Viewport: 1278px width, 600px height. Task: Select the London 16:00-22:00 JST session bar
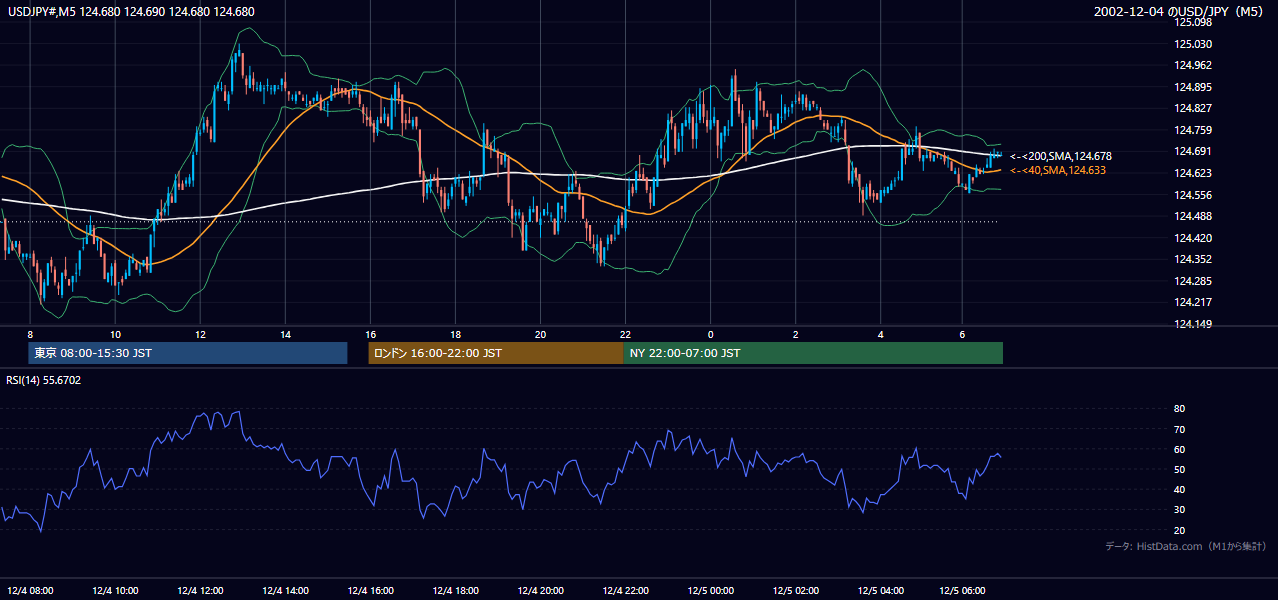[x=495, y=353]
